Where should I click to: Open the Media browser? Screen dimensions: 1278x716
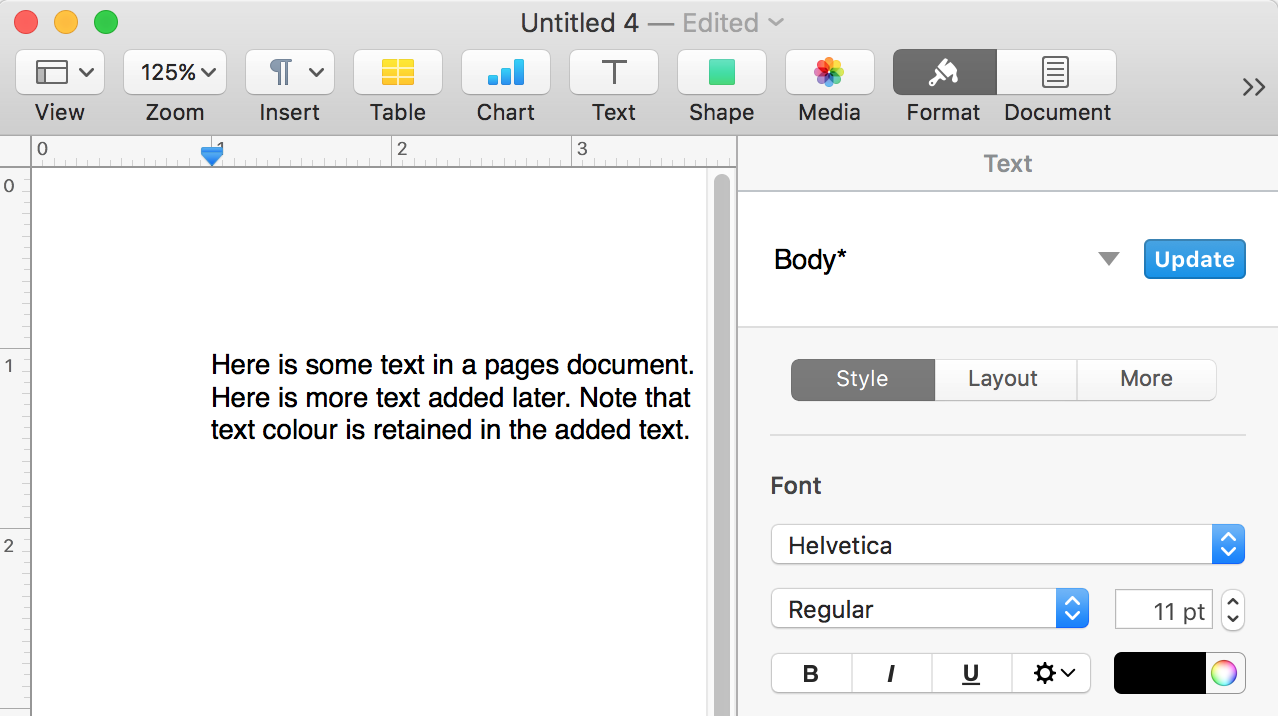[830, 72]
